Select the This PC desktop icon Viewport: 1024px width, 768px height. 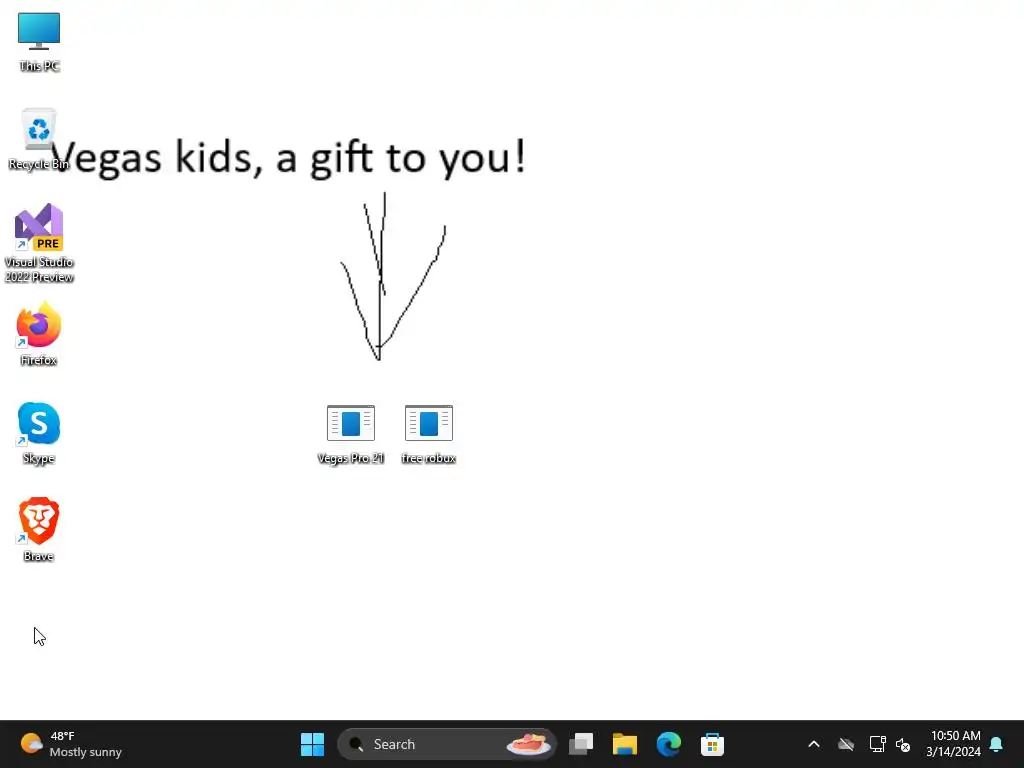point(39,42)
